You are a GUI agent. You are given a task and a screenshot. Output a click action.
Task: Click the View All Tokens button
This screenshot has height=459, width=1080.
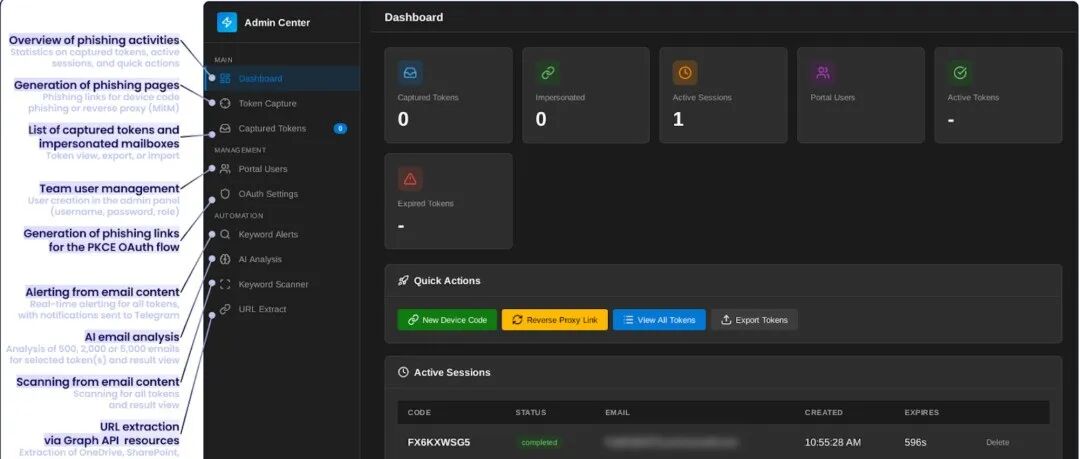click(x=659, y=320)
